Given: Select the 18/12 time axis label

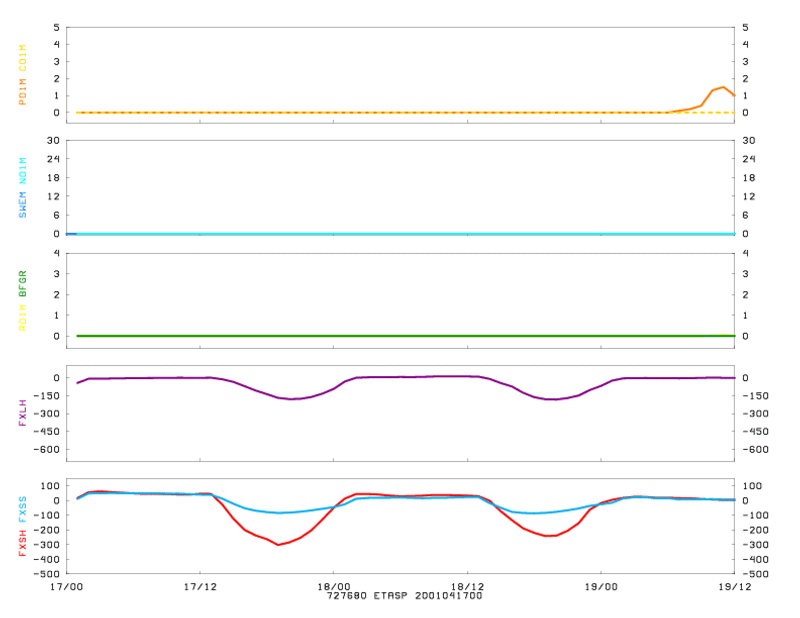Looking at the screenshot, I should point(467,587).
